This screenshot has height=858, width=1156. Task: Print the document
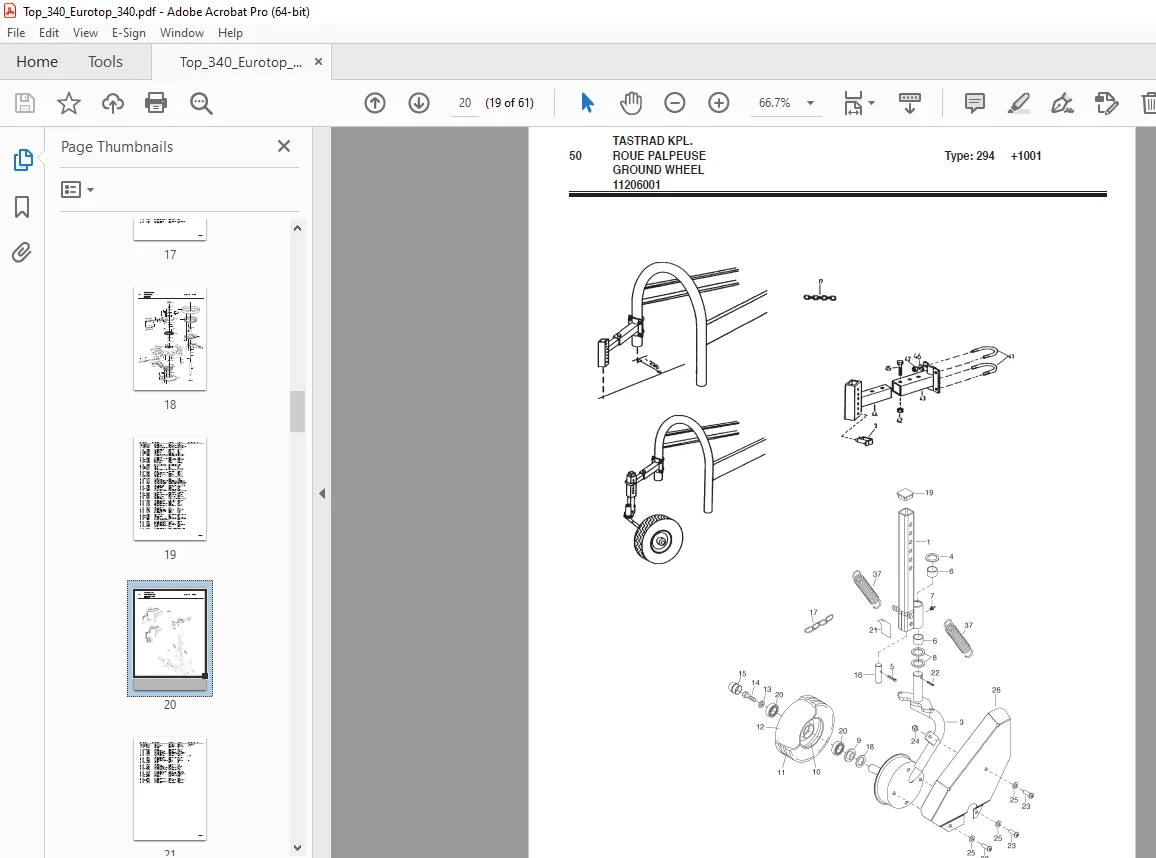(156, 103)
